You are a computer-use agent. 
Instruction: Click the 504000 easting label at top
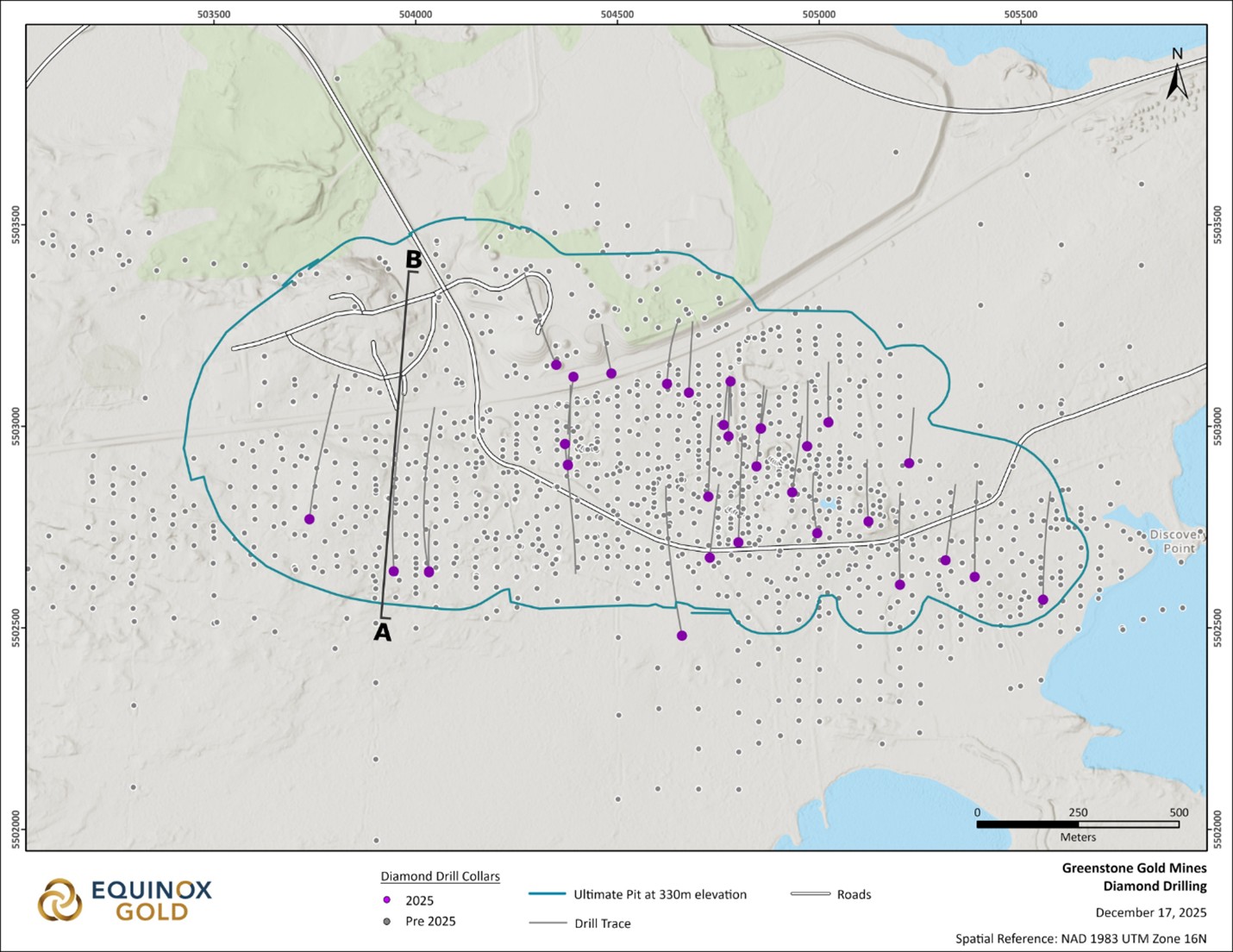tap(416, 14)
